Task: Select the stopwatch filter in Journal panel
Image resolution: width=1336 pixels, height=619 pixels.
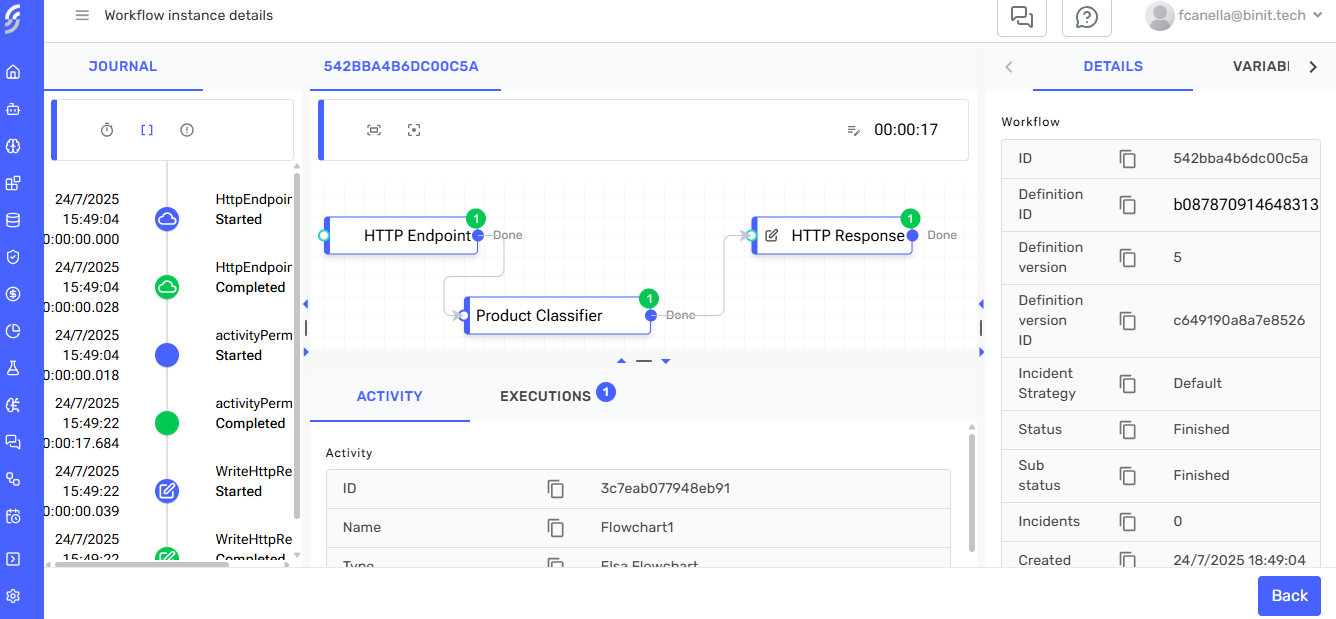Action: coord(107,130)
